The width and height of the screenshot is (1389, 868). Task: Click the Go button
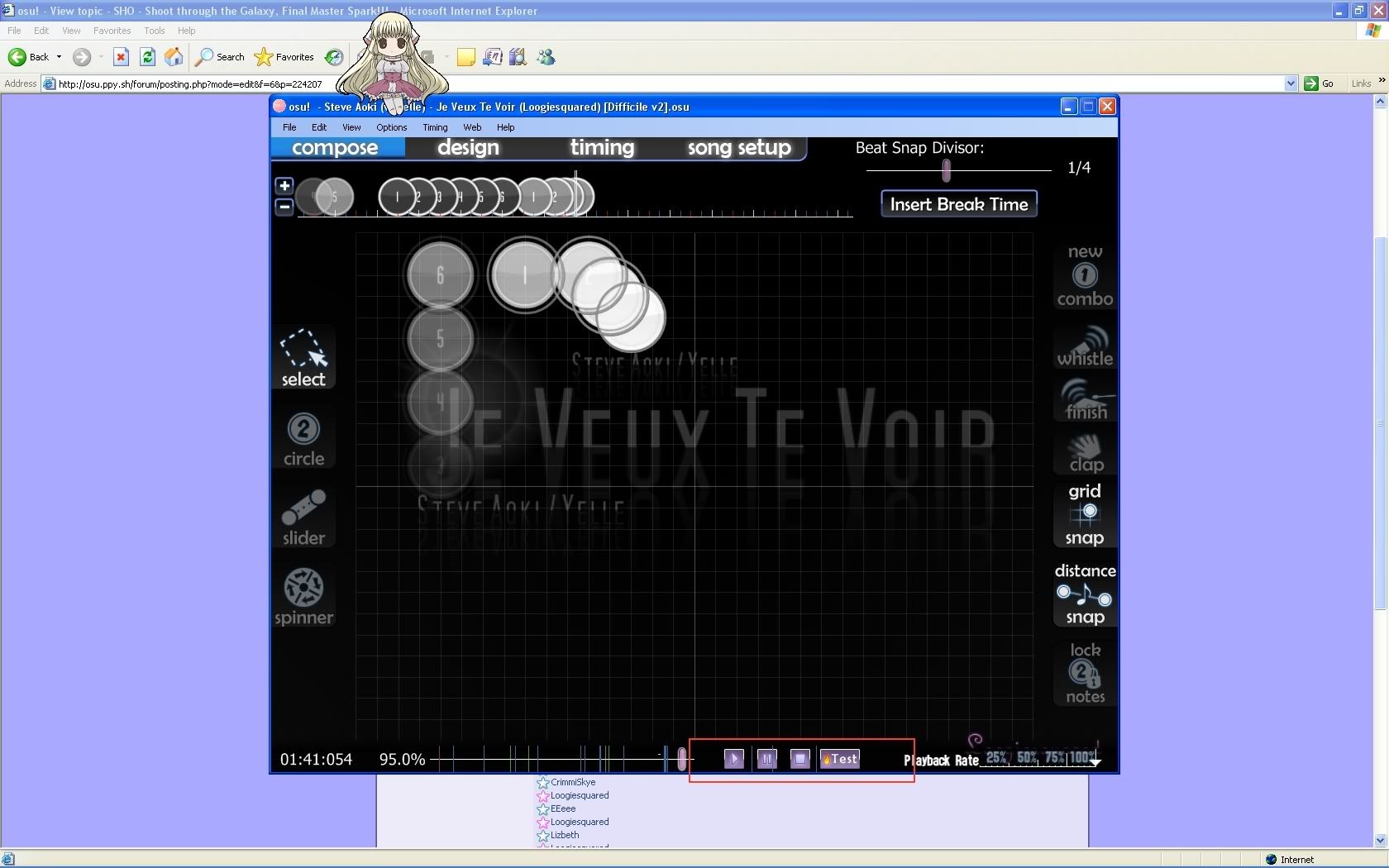point(1320,83)
